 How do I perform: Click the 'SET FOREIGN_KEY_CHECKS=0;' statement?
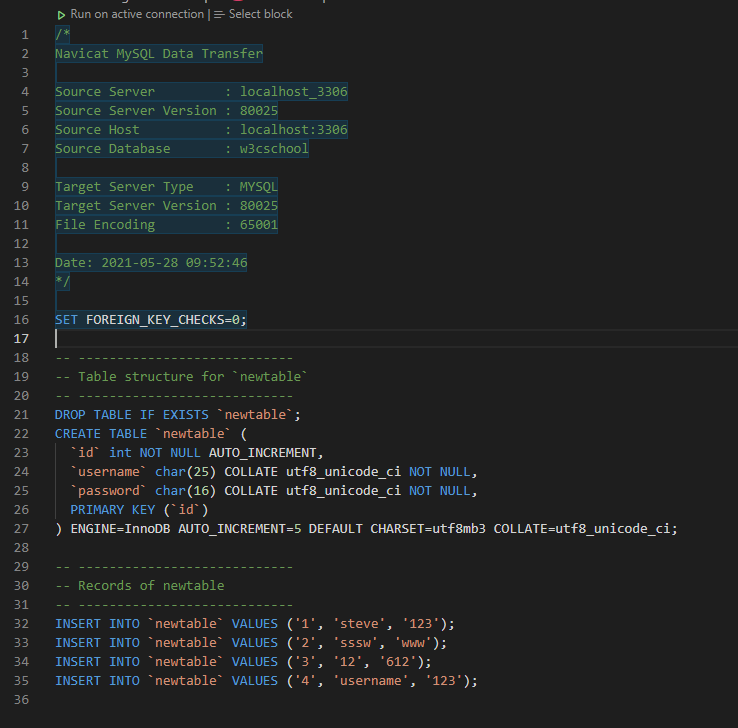[x=150, y=319]
